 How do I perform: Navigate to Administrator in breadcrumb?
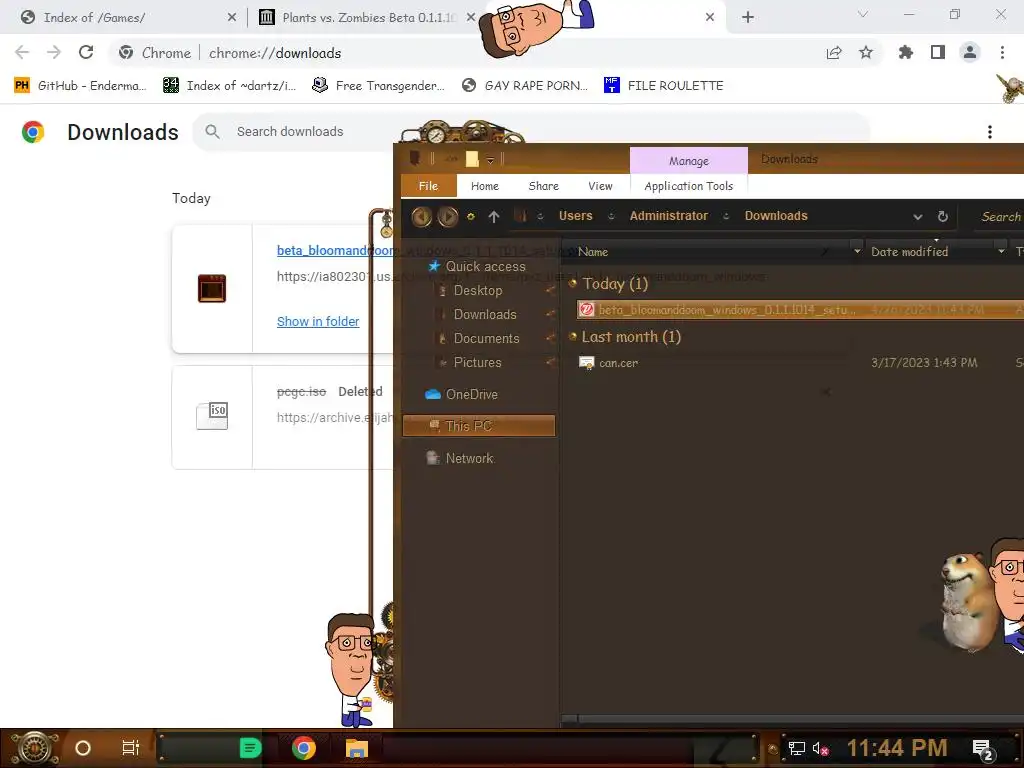click(x=668, y=216)
